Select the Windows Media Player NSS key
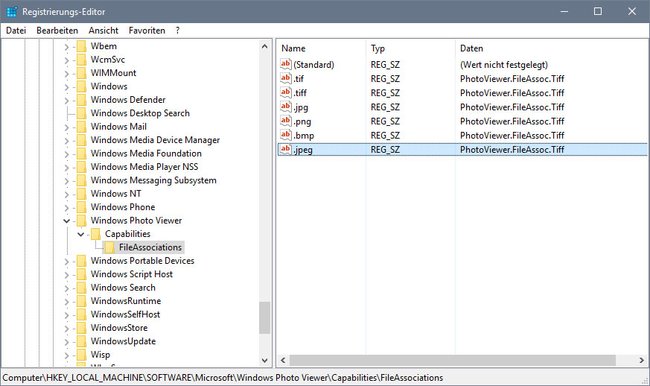650x386 pixels. [x=144, y=167]
